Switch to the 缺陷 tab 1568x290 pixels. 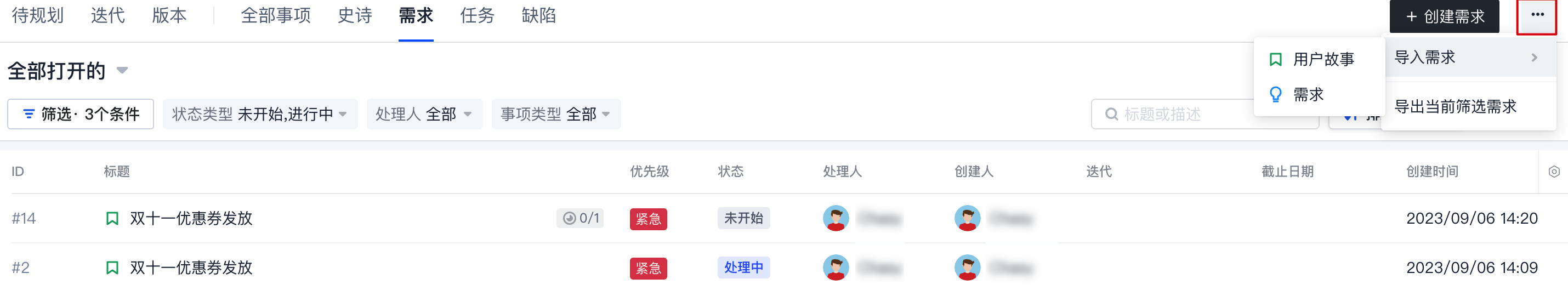[539, 16]
